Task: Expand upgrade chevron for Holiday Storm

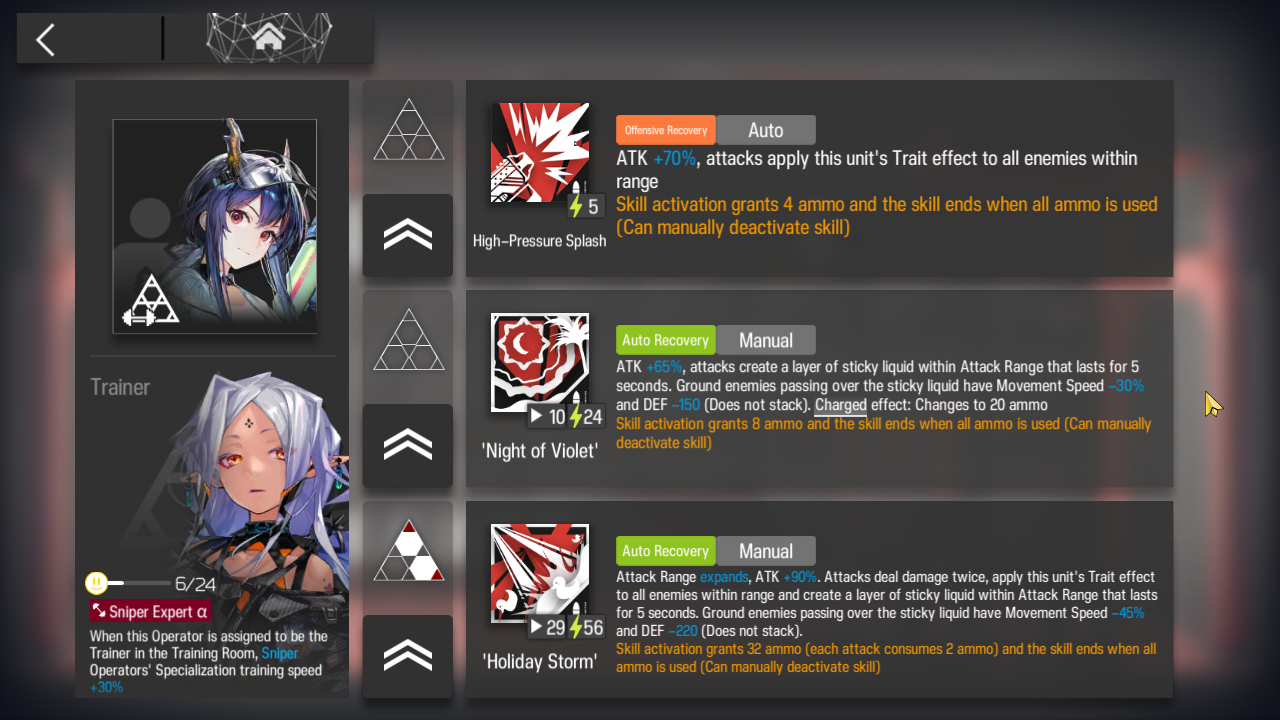Action: point(408,656)
